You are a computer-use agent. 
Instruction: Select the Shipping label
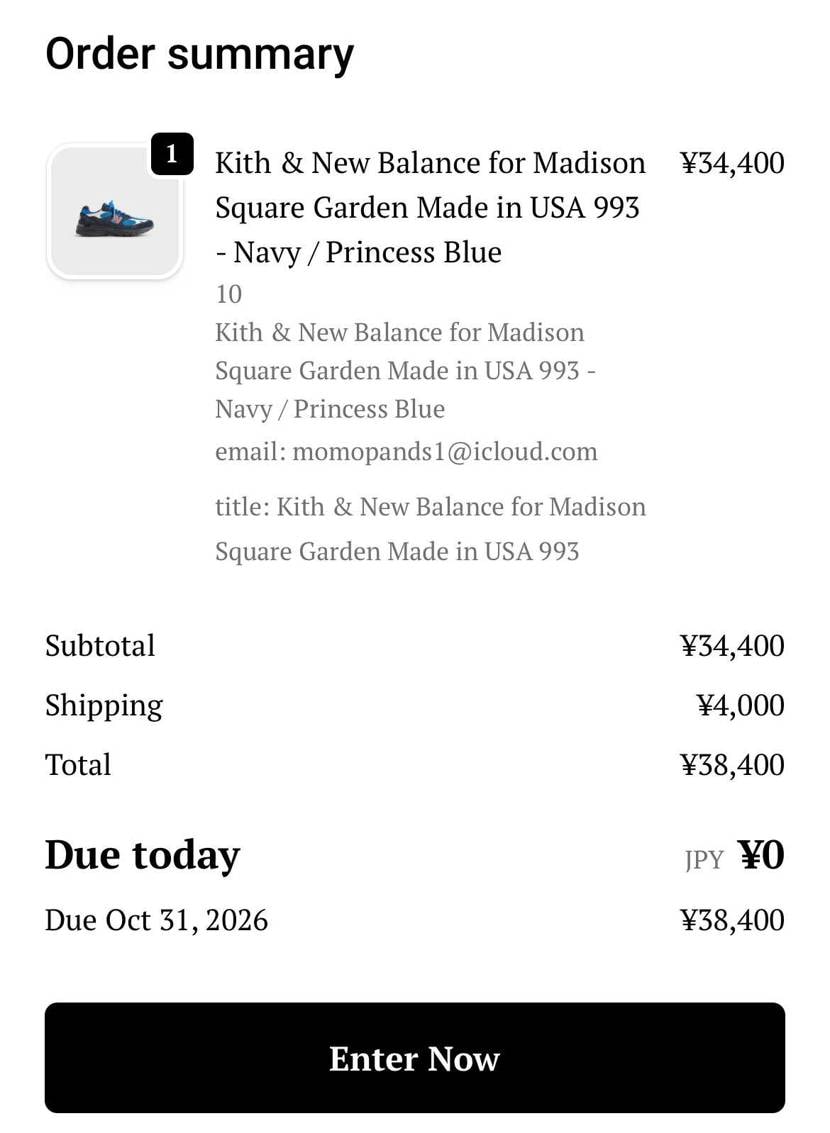[104, 706]
